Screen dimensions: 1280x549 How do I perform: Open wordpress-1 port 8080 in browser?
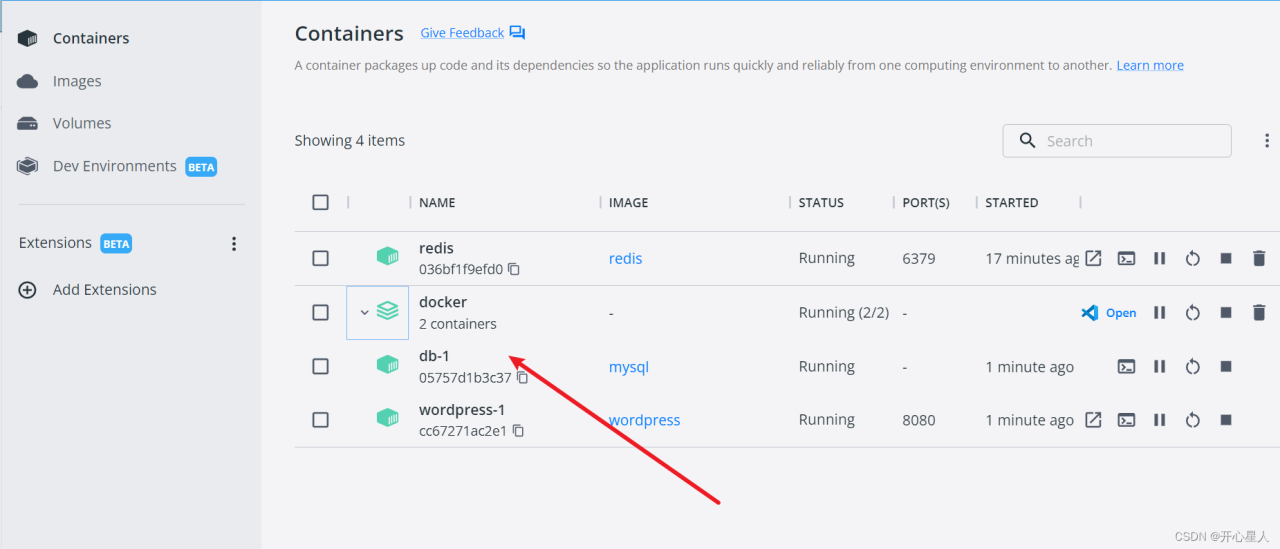coord(1093,420)
